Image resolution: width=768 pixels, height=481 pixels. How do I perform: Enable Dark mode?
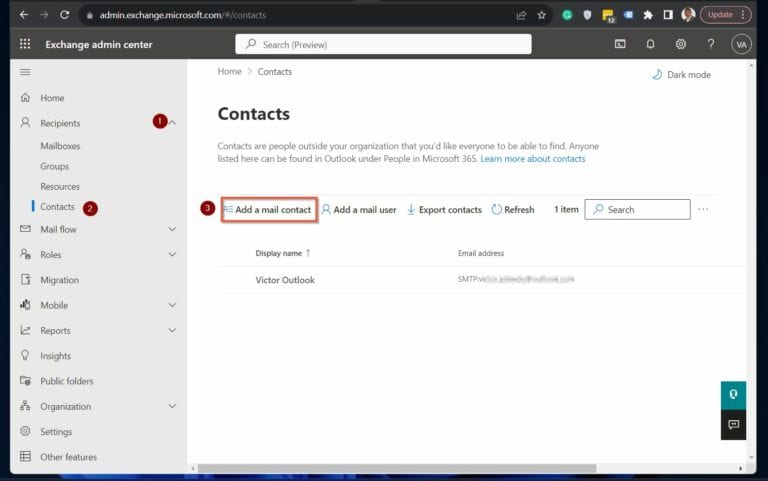pos(681,74)
